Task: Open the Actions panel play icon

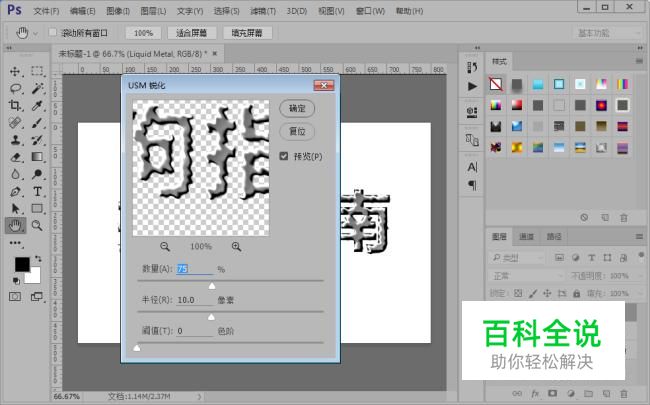Action: click(472, 86)
